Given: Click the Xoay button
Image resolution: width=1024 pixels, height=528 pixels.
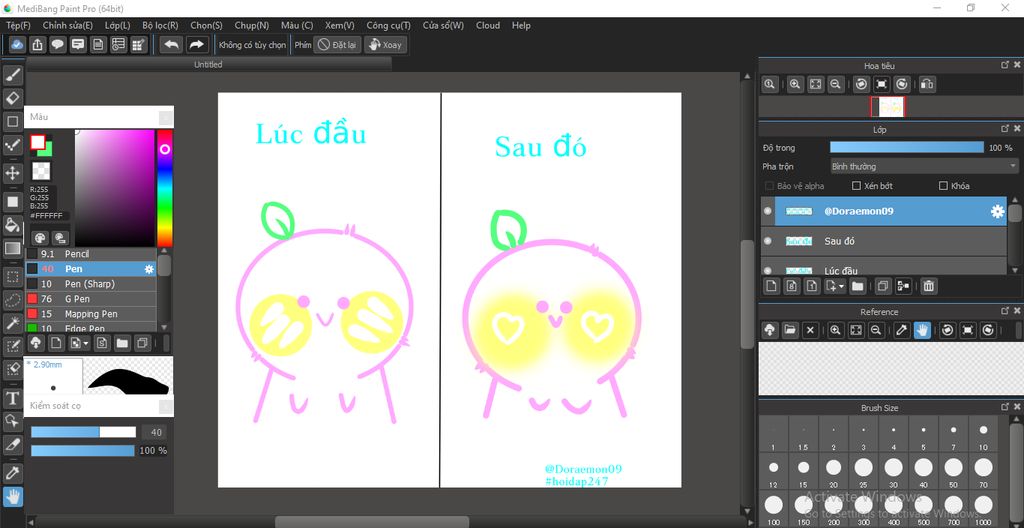Looking at the screenshot, I should pyautogui.click(x=386, y=44).
